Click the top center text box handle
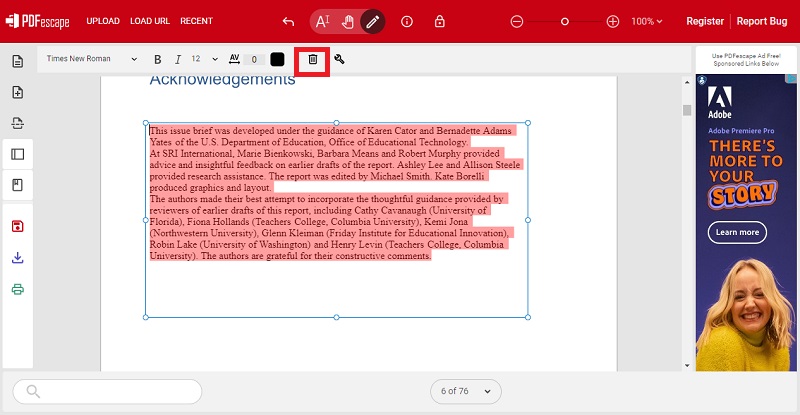Image resolution: width=800 pixels, height=415 pixels. (336, 123)
